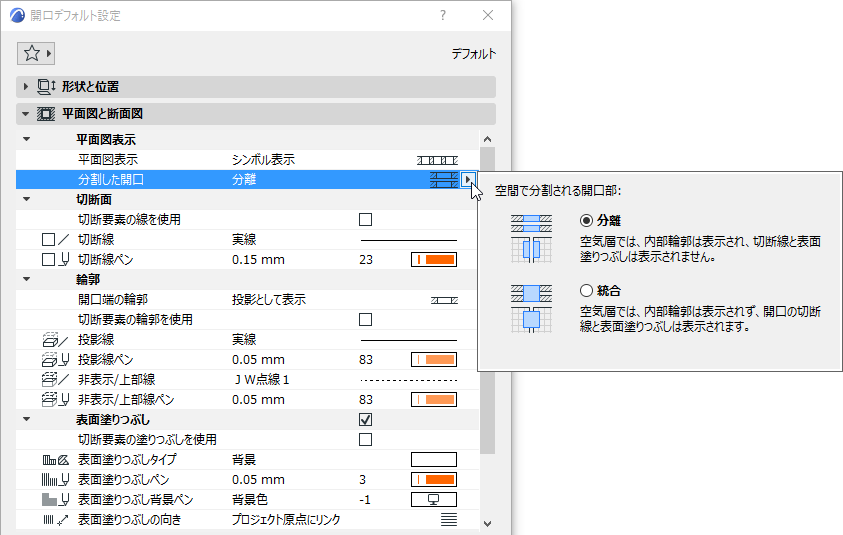Click the background pen icon beside 表面塗りつぶし背景ペン
This screenshot has width=843, height=535.
[x=55, y=500]
